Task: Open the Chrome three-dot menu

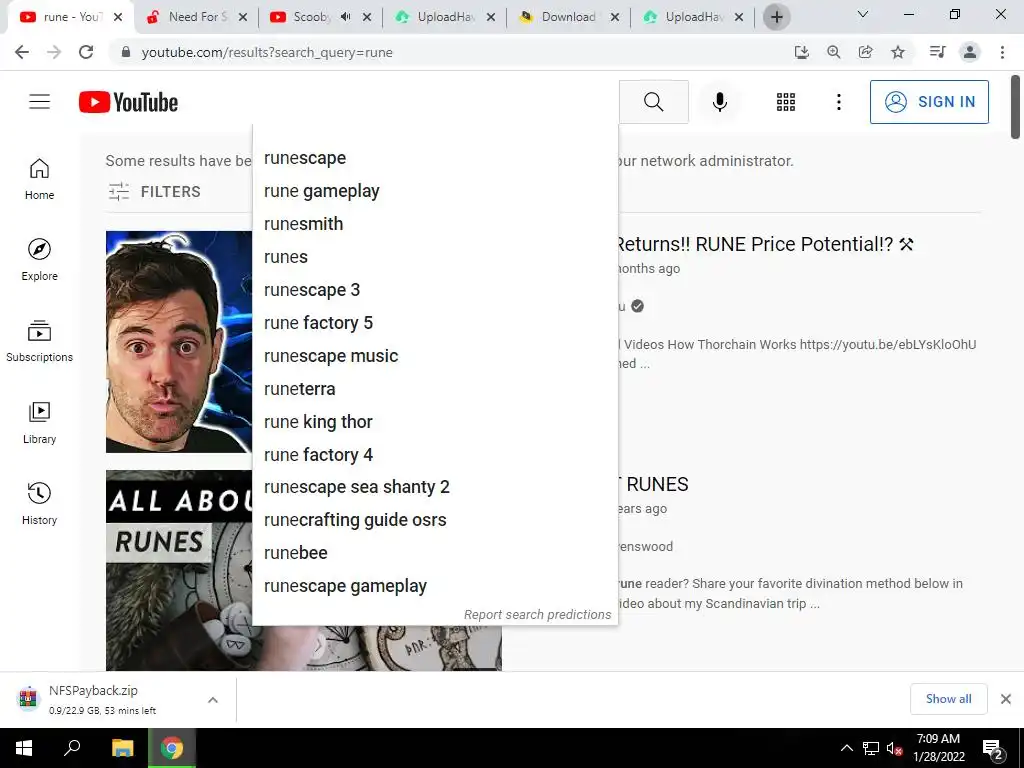Action: (1002, 52)
